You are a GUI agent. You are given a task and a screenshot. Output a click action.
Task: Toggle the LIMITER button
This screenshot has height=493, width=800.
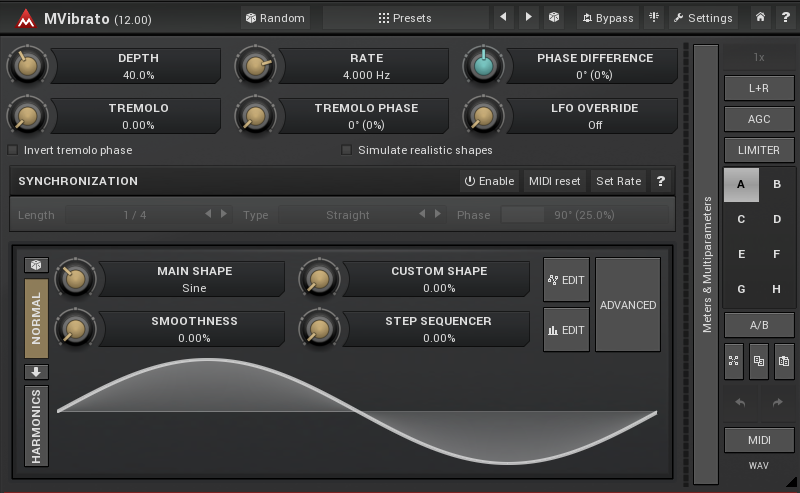tap(759, 150)
